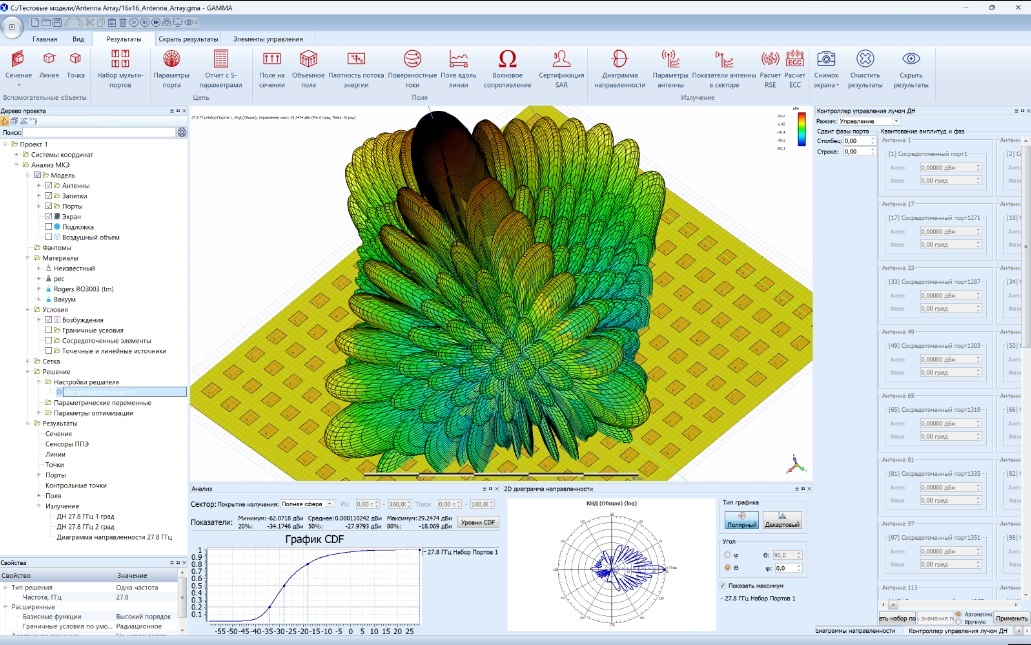Switch to the Главная ribbon tab
Screen dimensions: 1031x645
click(45, 39)
